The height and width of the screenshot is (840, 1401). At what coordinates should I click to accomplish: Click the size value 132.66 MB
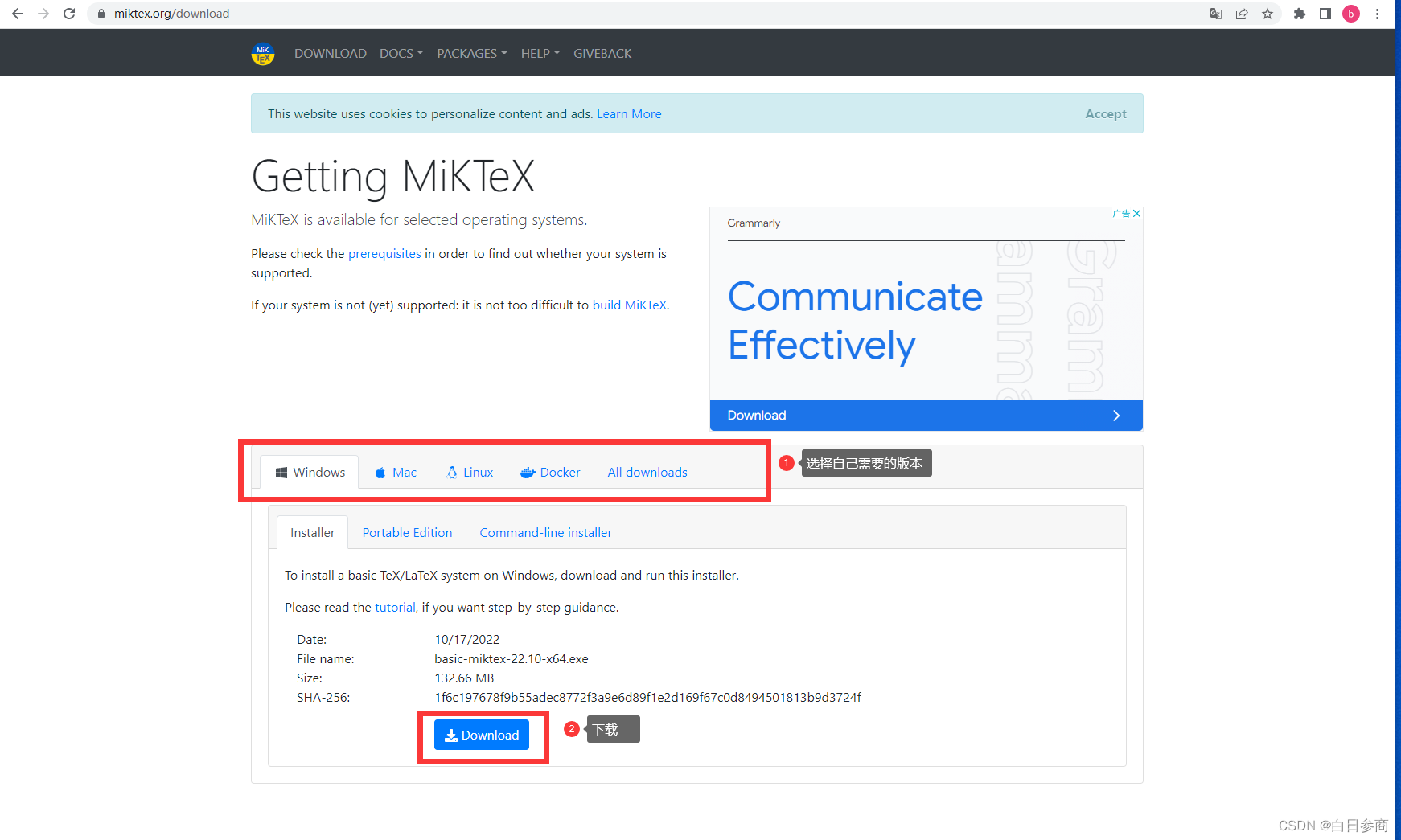(464, 678)
